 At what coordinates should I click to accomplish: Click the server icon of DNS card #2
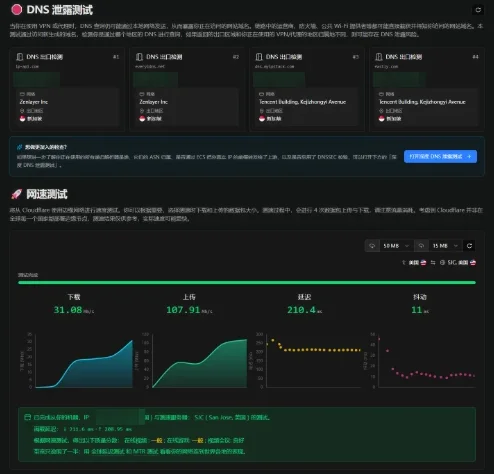[x=139, y=57]
